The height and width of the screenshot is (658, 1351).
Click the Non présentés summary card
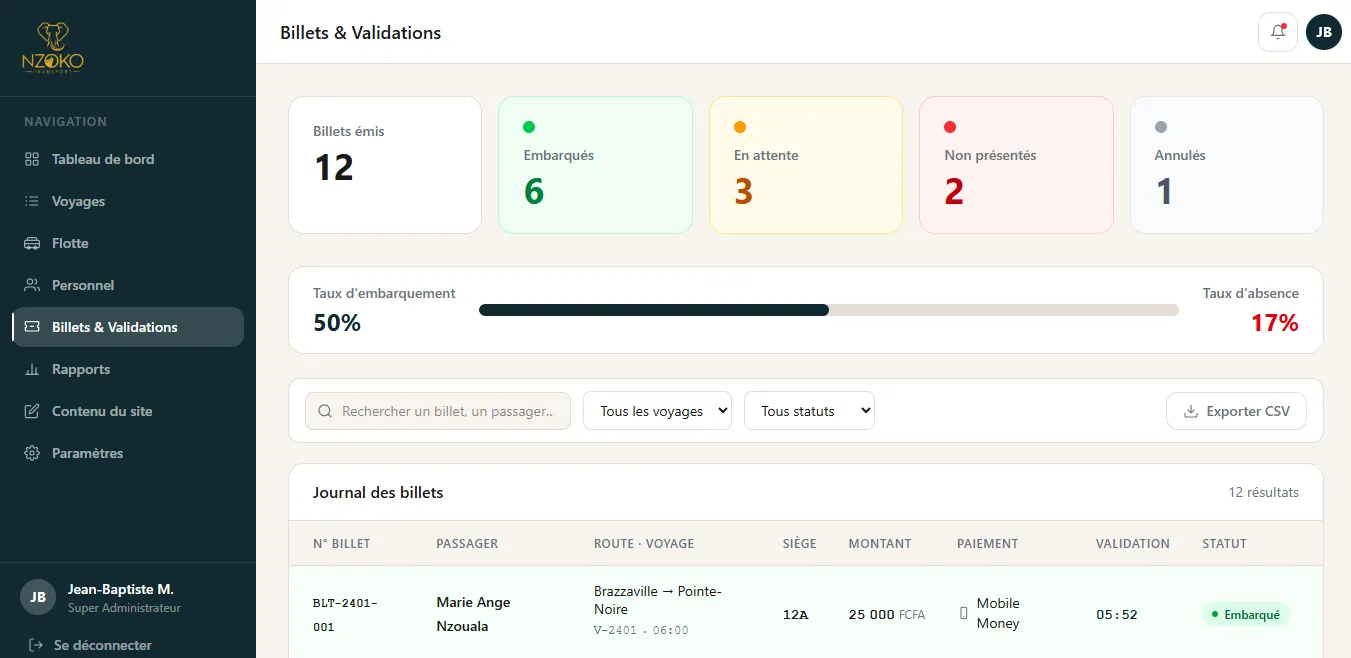coord(1016,165)
